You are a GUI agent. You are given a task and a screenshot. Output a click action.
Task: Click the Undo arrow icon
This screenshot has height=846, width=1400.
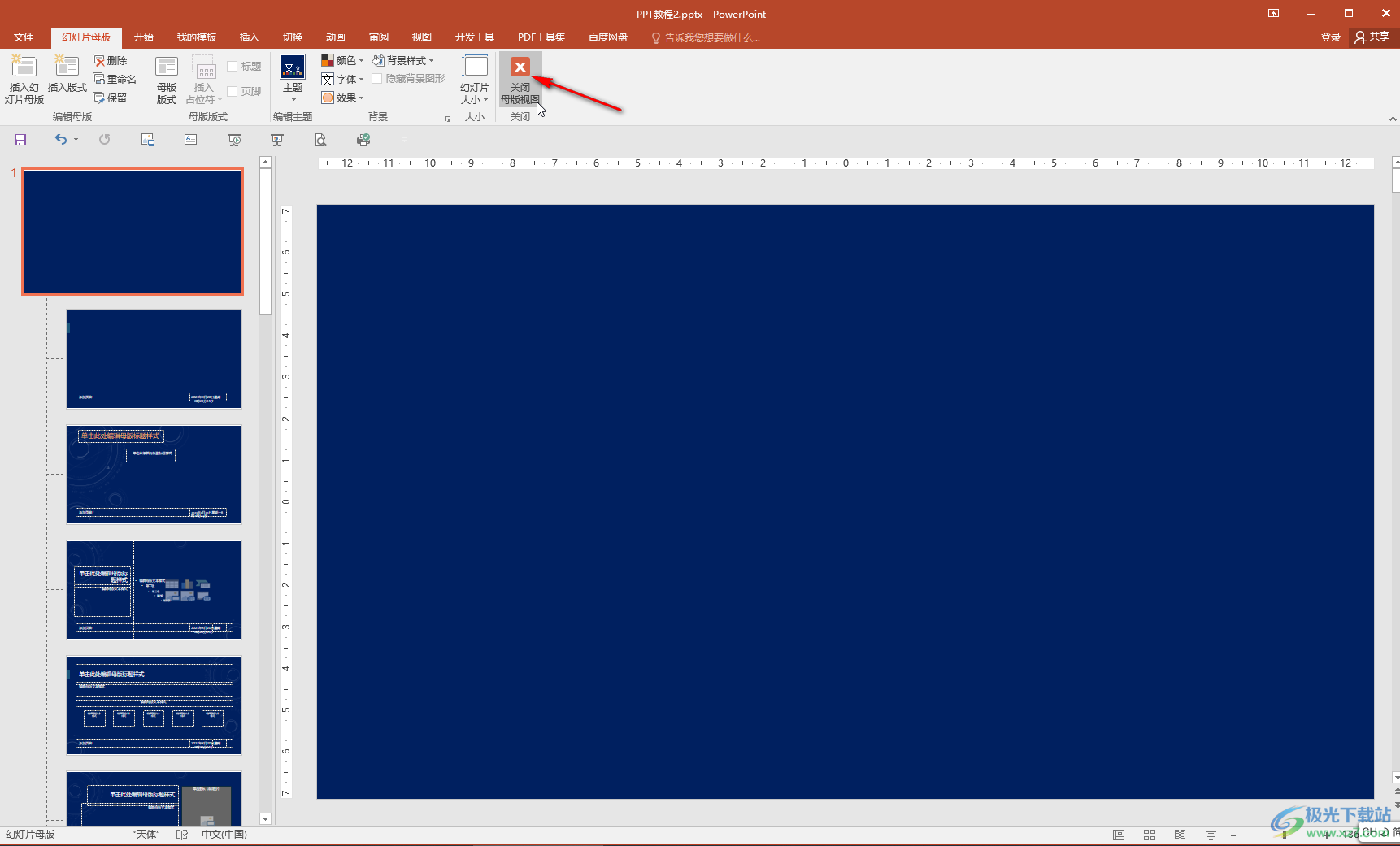tap(61, 140)
